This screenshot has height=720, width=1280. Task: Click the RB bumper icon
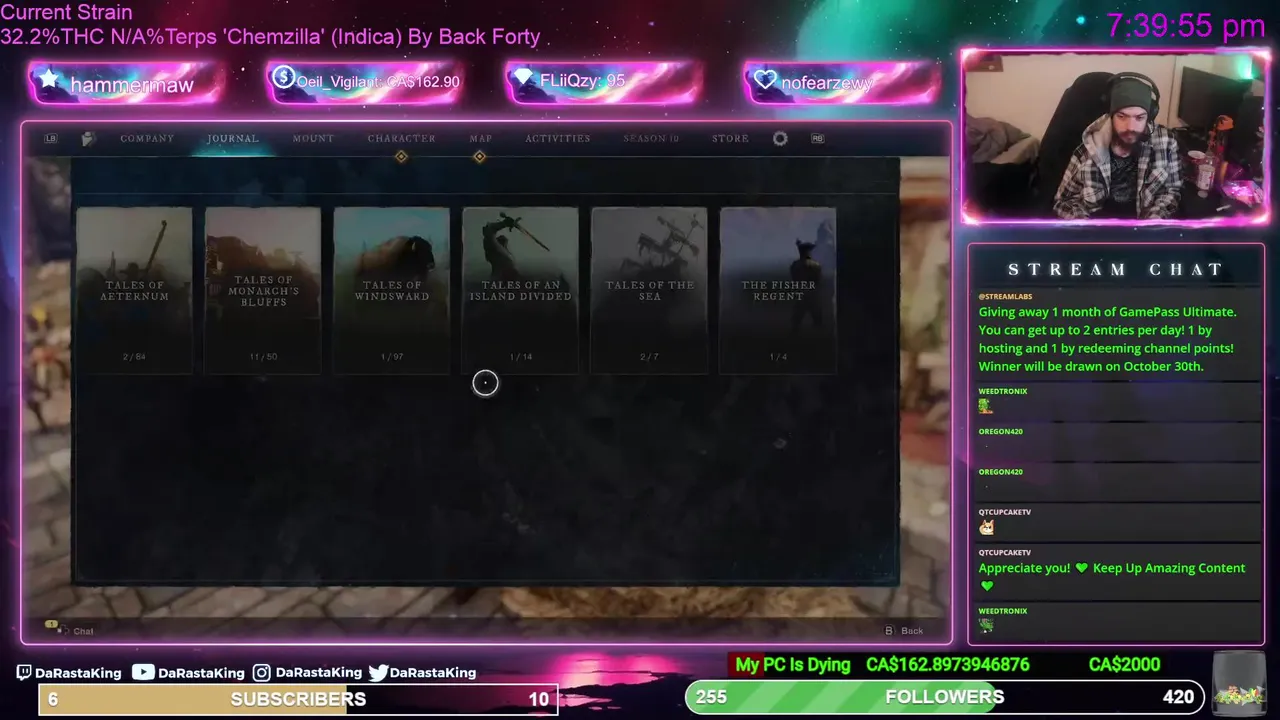coord(817,139)
